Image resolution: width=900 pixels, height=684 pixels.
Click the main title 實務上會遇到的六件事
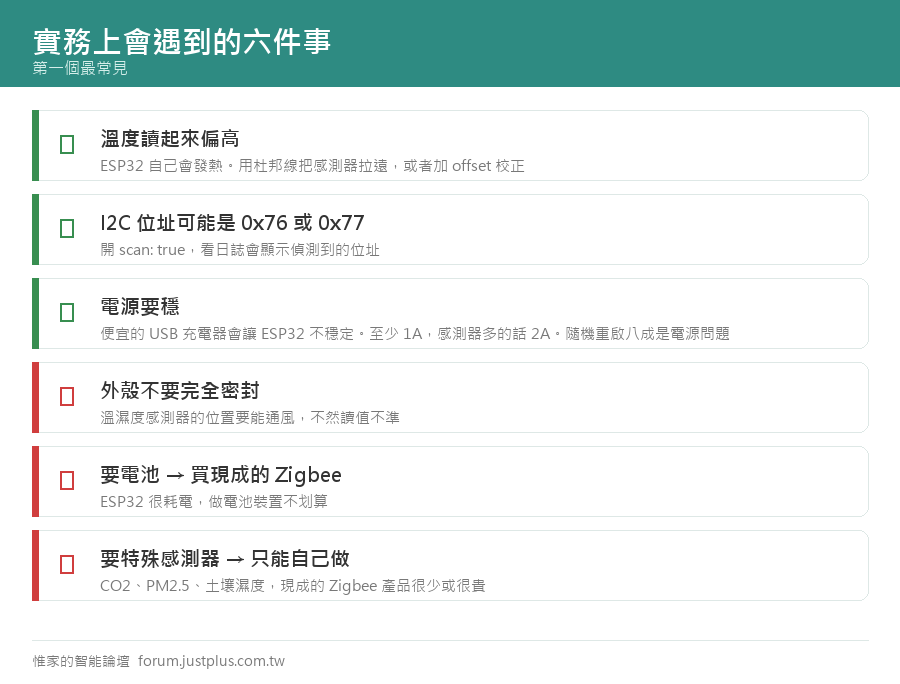click(x=182, y=41)
